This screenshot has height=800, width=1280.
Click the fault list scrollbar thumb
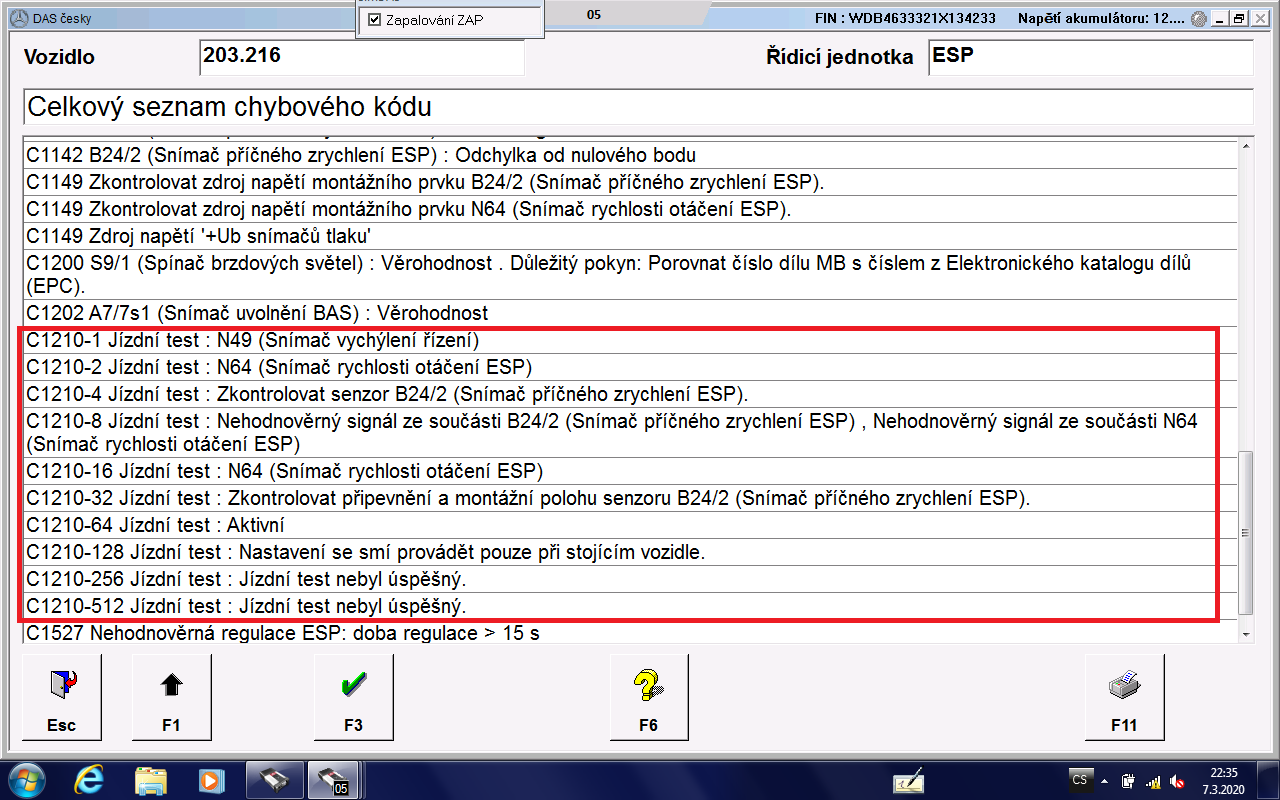coord(1245,532)
